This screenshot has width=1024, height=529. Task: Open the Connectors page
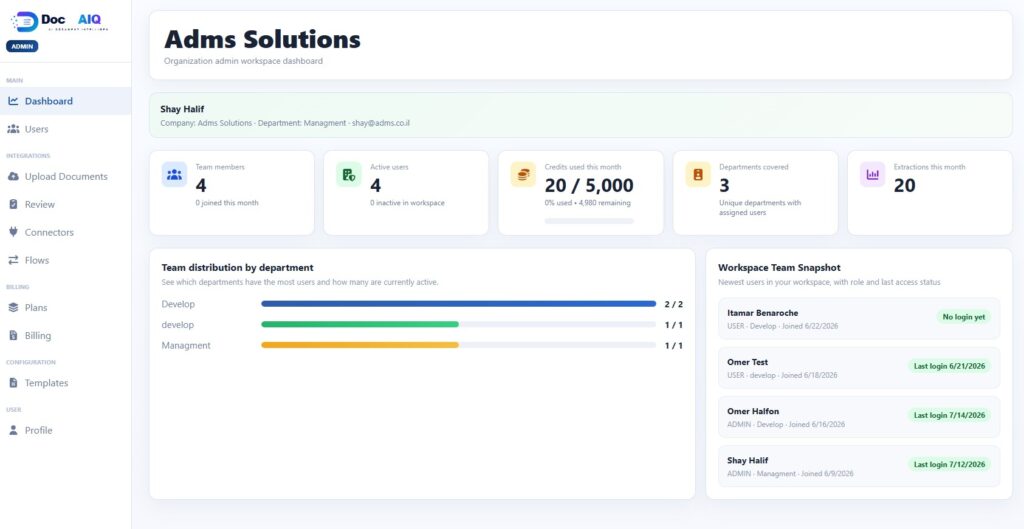(x=65, y=232)
